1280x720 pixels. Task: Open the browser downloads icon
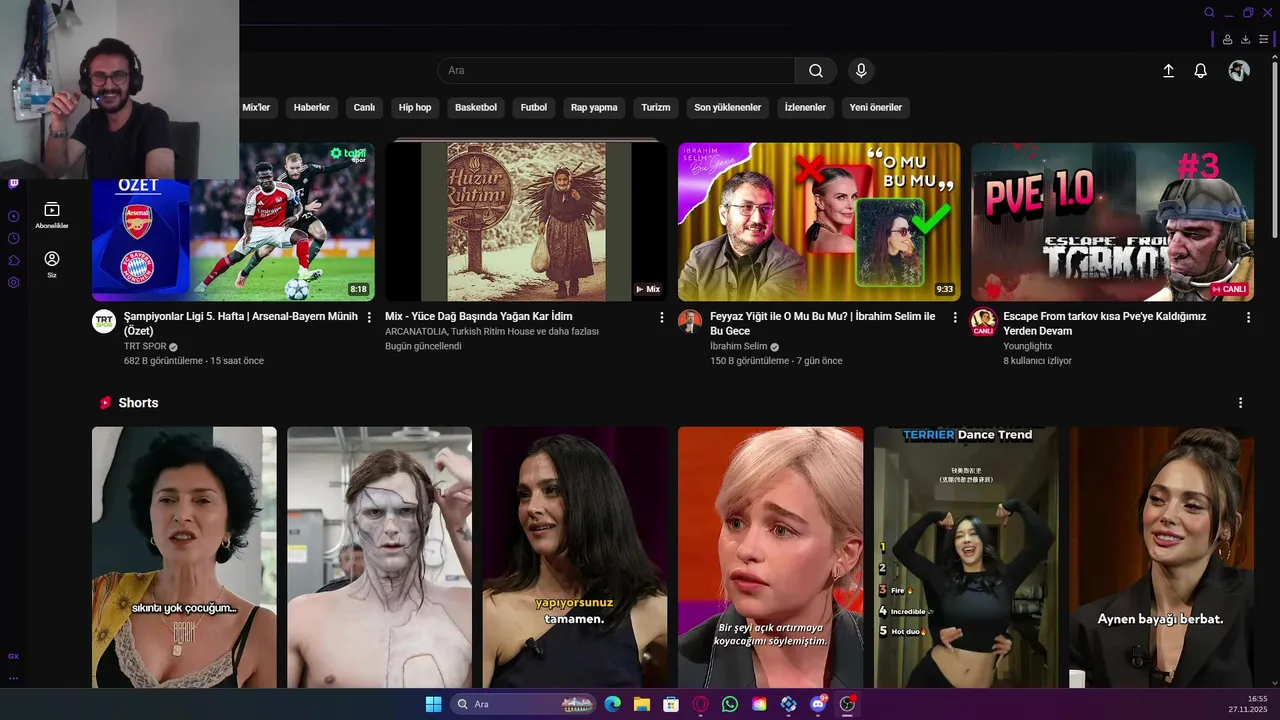(x=1246, y=39)
